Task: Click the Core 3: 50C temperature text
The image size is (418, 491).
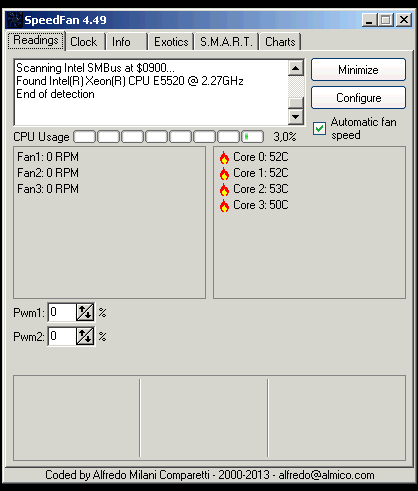Action: coord(261,205)
